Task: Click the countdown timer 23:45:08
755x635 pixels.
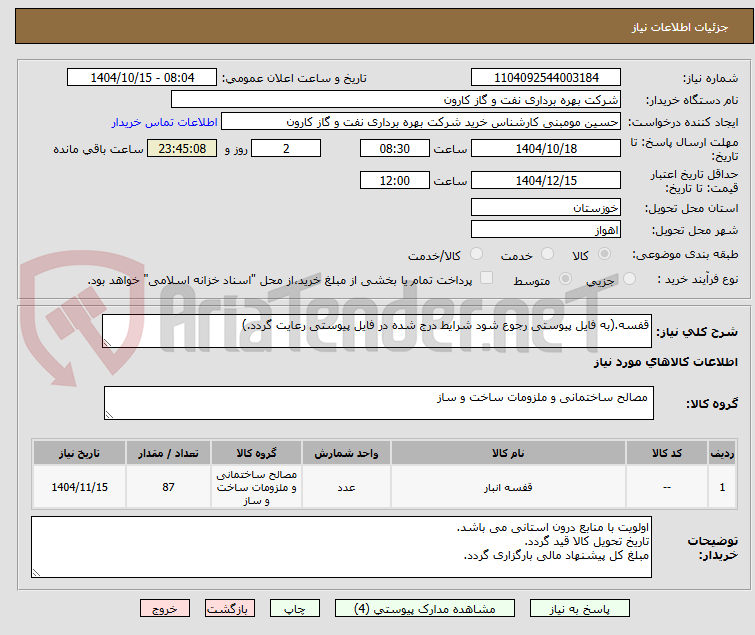Action: click(x=182, y=148)
